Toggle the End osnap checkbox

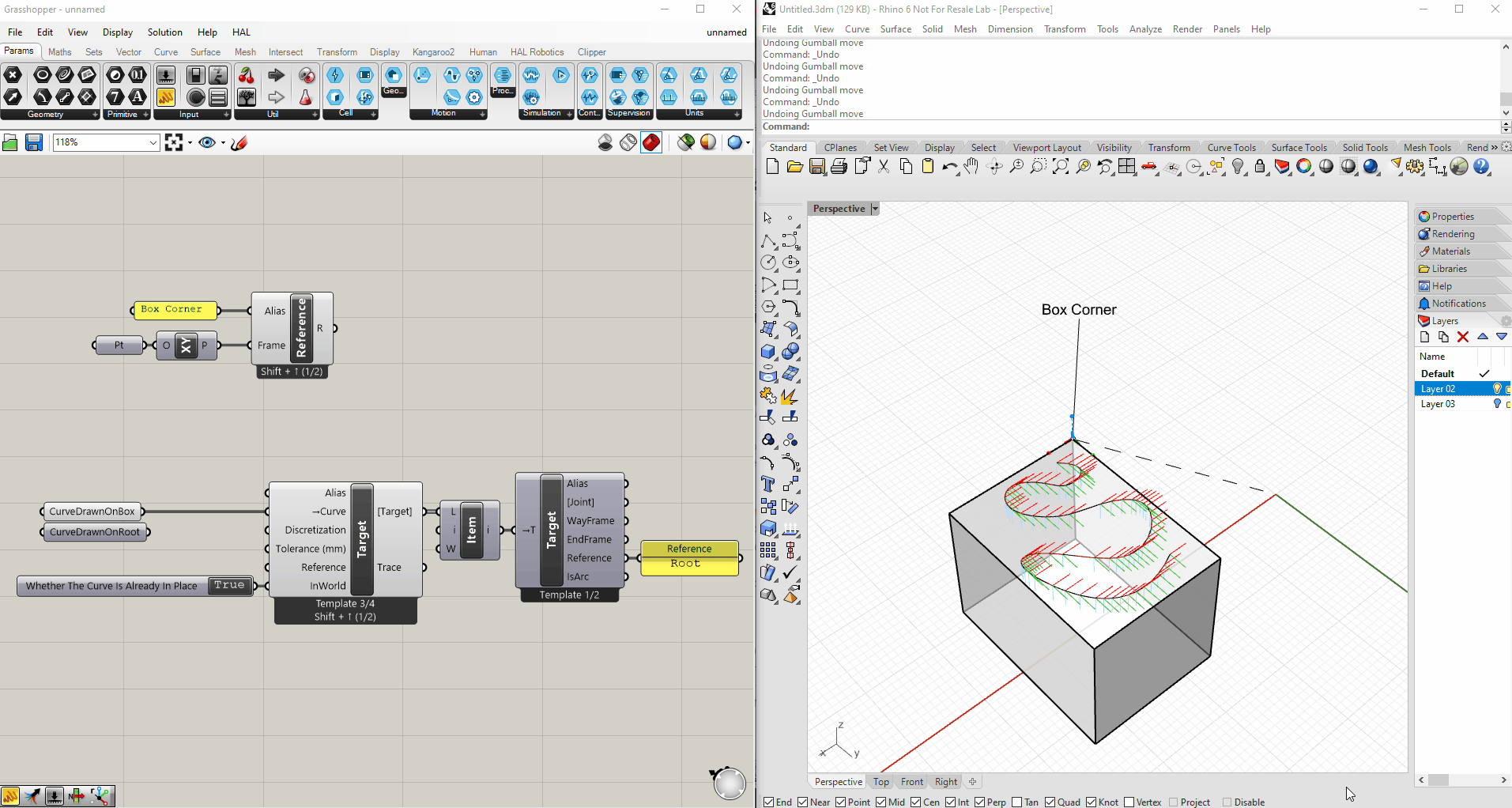(769, 802)
